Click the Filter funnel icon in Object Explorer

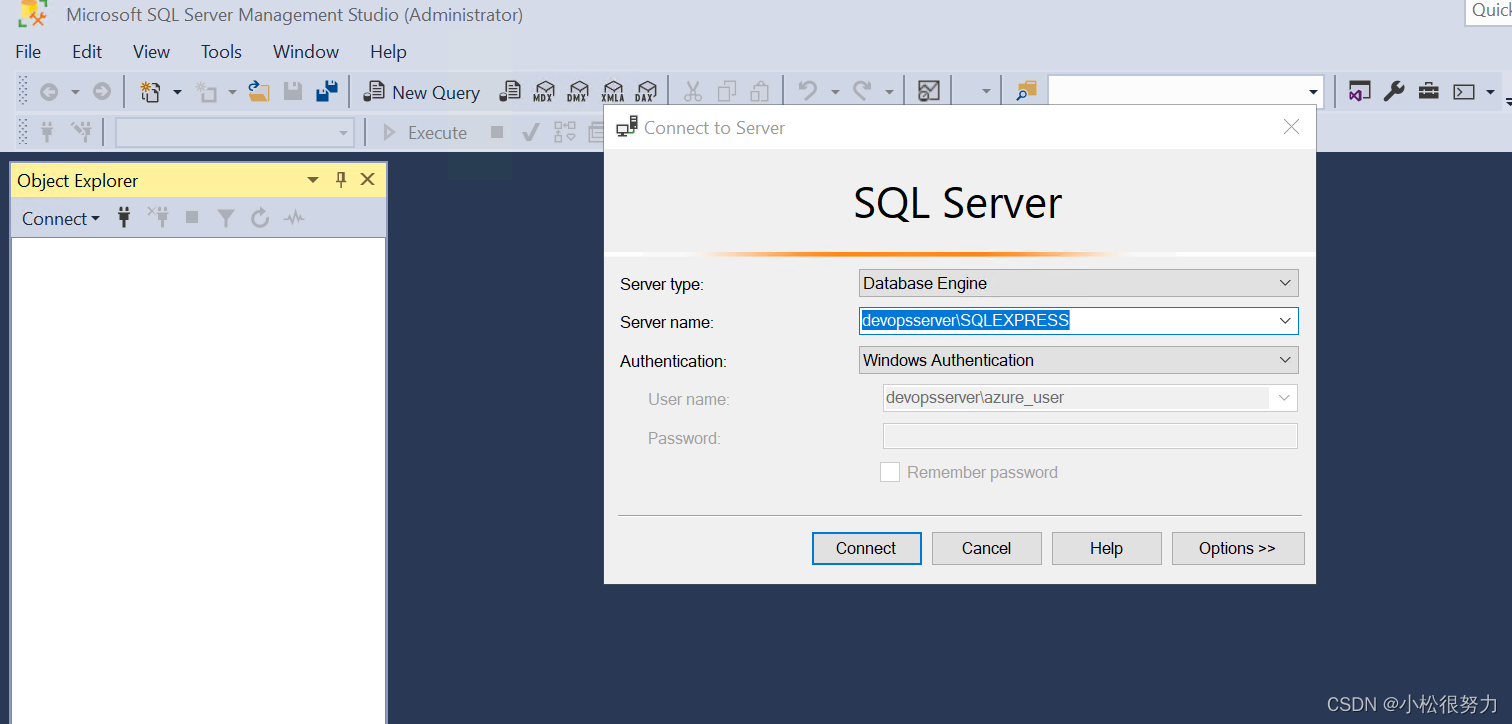pyautogui.click(x=226, y=218)
